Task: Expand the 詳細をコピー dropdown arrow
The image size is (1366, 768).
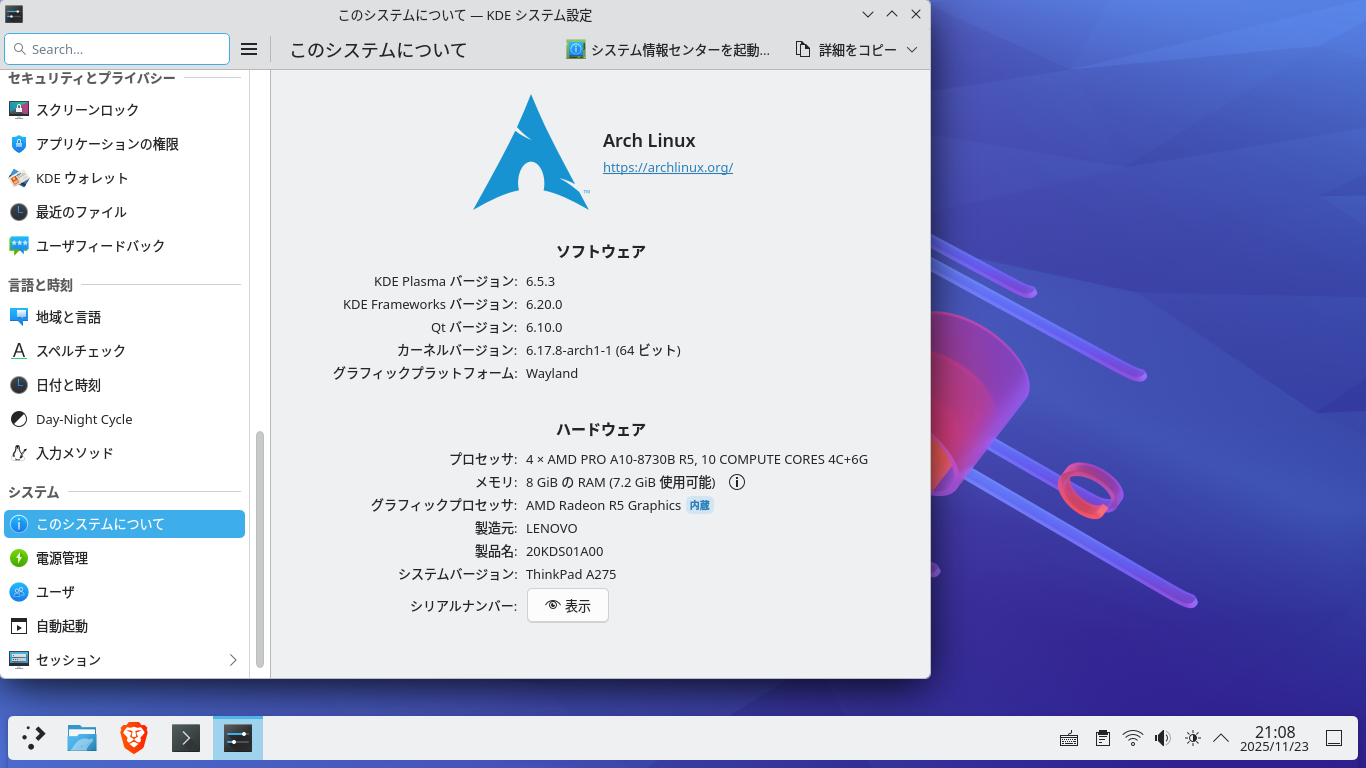Action: click(x=911, y=49)
